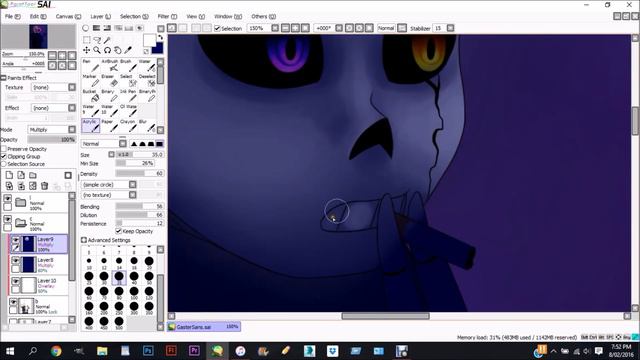Pick the move layer tool
Image resolution: width=640 pixels, height=360 pixels.
[87, 50]
